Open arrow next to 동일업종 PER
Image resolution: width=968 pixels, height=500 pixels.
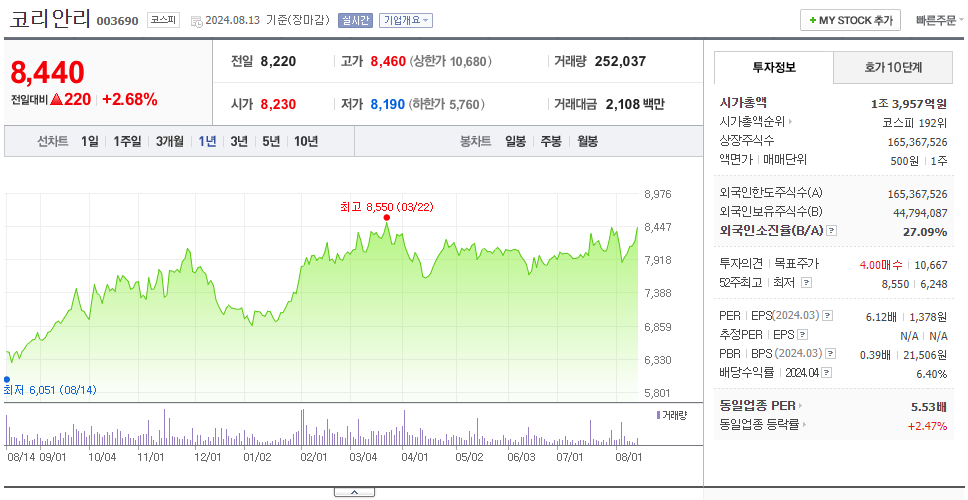[801, 406]
